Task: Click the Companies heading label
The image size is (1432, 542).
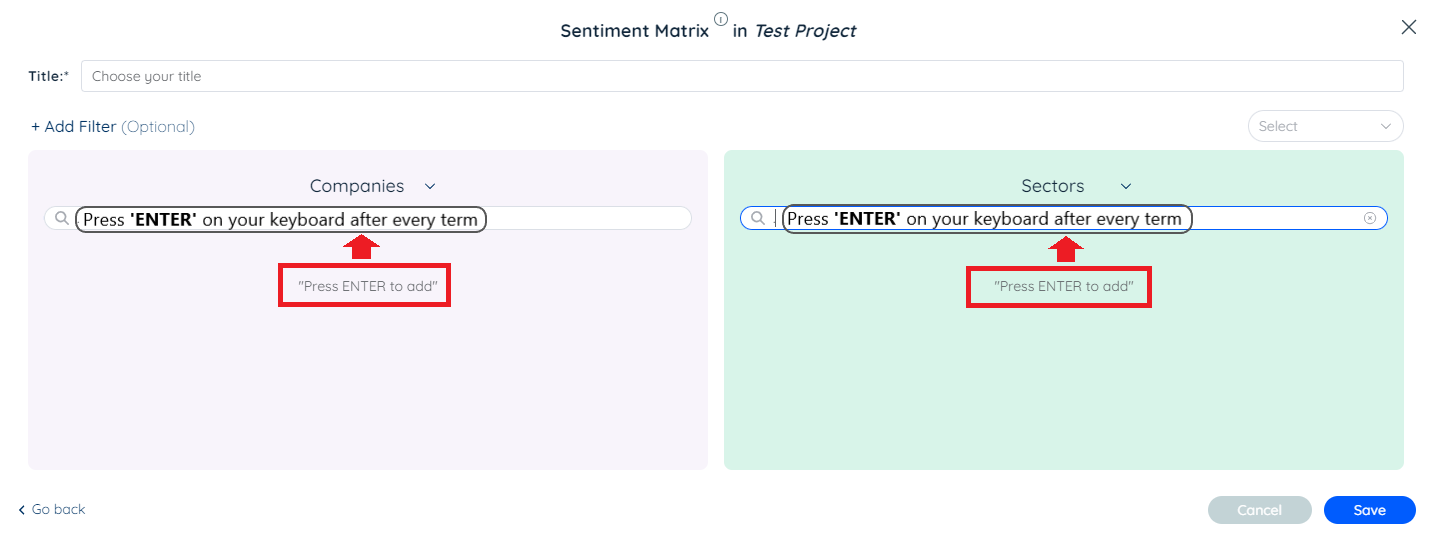Action: point(357,186)
